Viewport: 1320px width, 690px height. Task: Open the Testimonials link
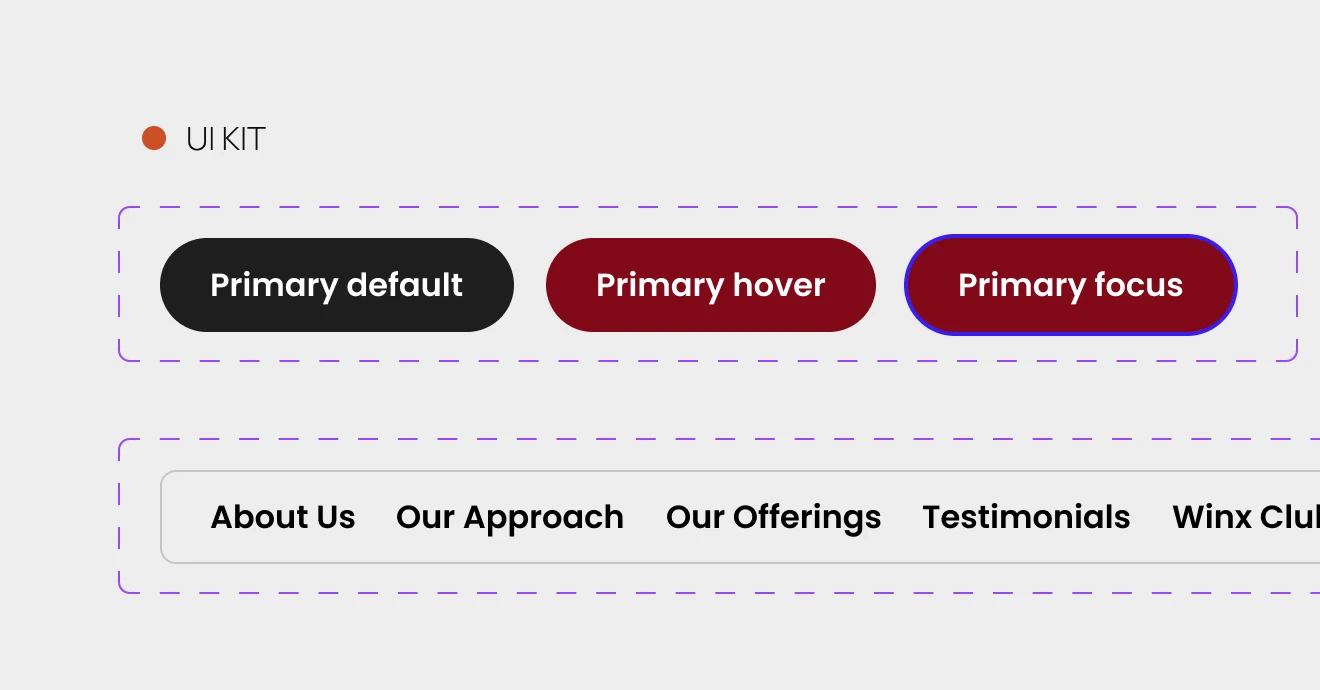click(1026, 517)
